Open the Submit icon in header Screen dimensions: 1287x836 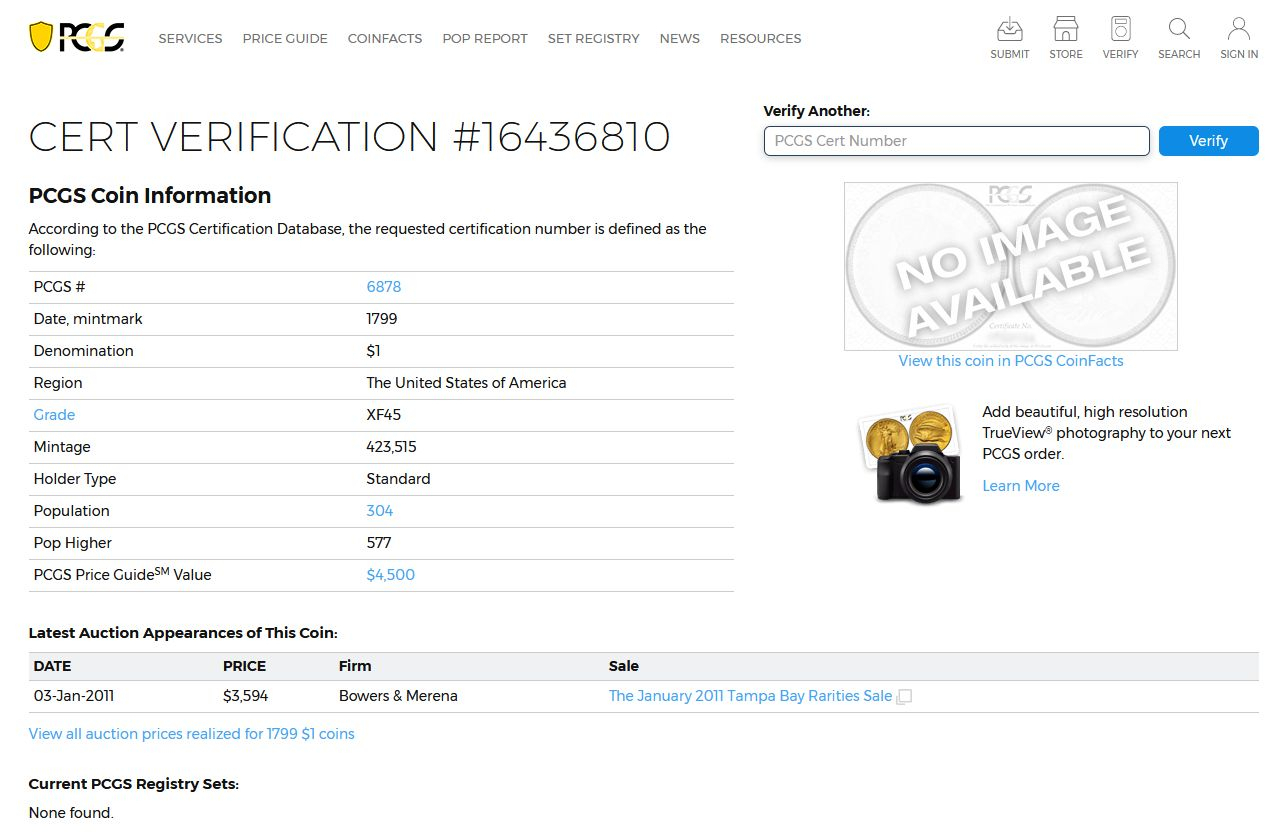(1010, 38)
